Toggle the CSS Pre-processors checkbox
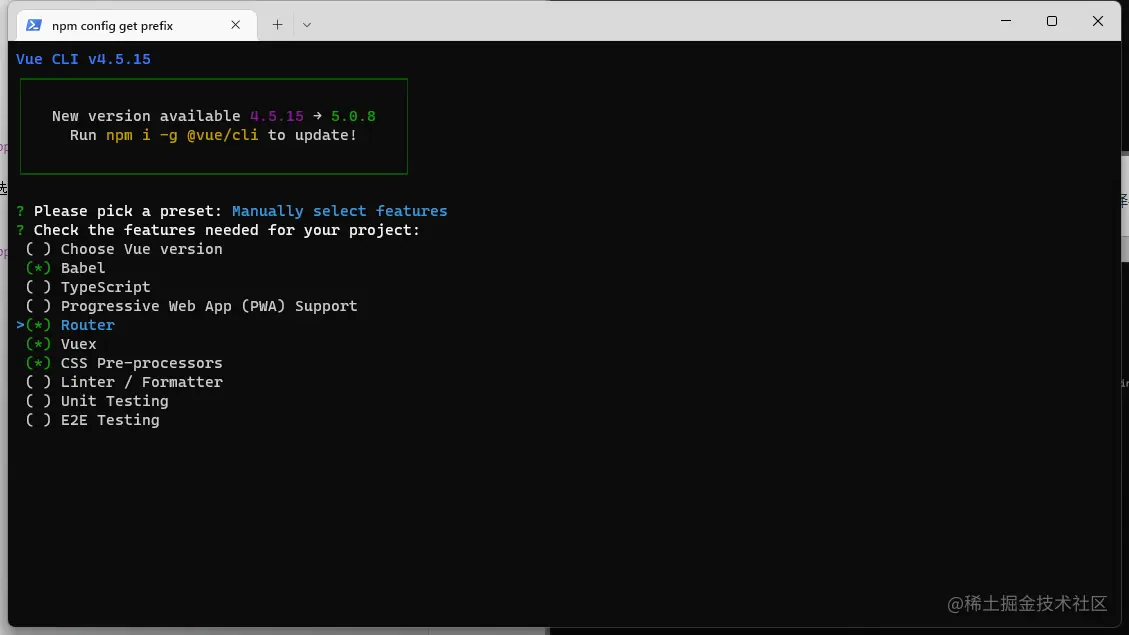1129x635 pixels. (38, 364)
